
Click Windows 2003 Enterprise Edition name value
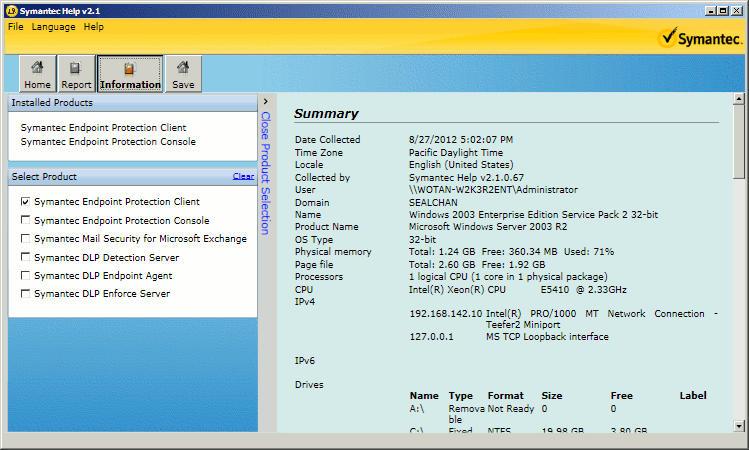click(x=534, y=214)
